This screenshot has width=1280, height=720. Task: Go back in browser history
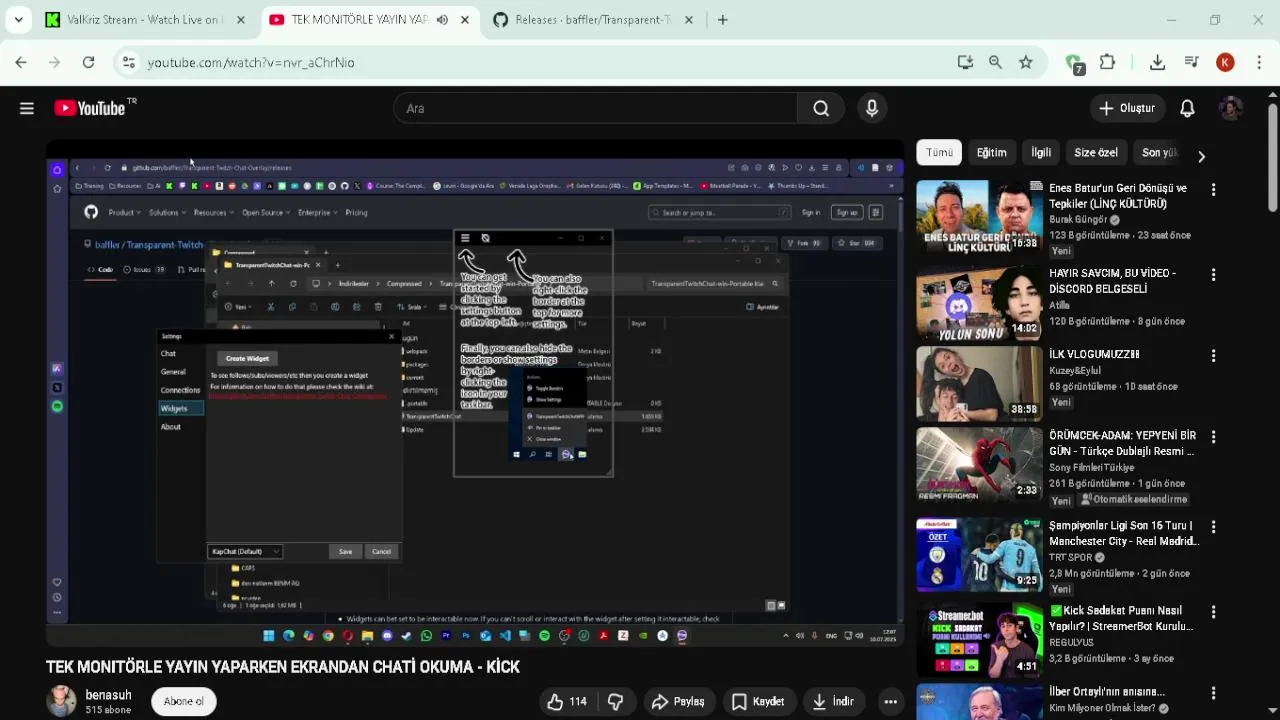[x=21, y=62]
